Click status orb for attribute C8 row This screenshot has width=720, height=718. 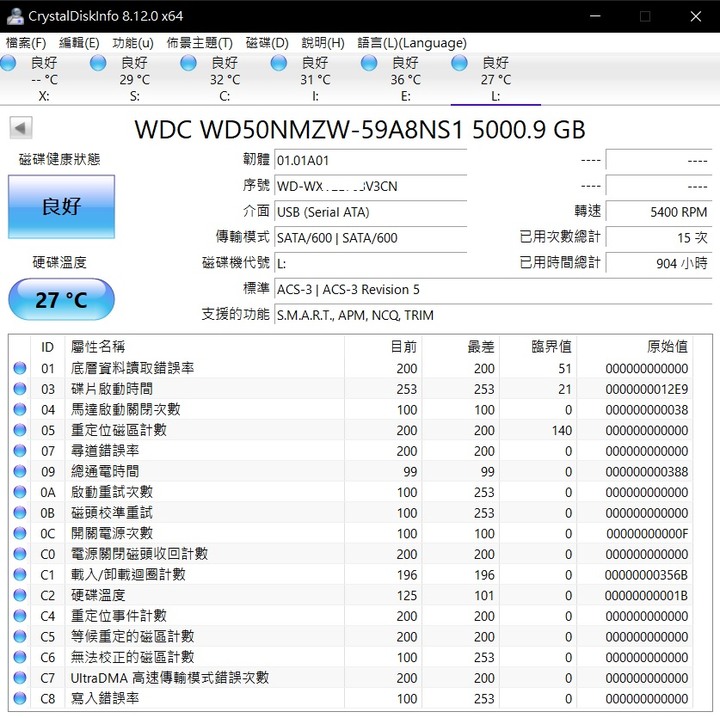tap(20, 699)
